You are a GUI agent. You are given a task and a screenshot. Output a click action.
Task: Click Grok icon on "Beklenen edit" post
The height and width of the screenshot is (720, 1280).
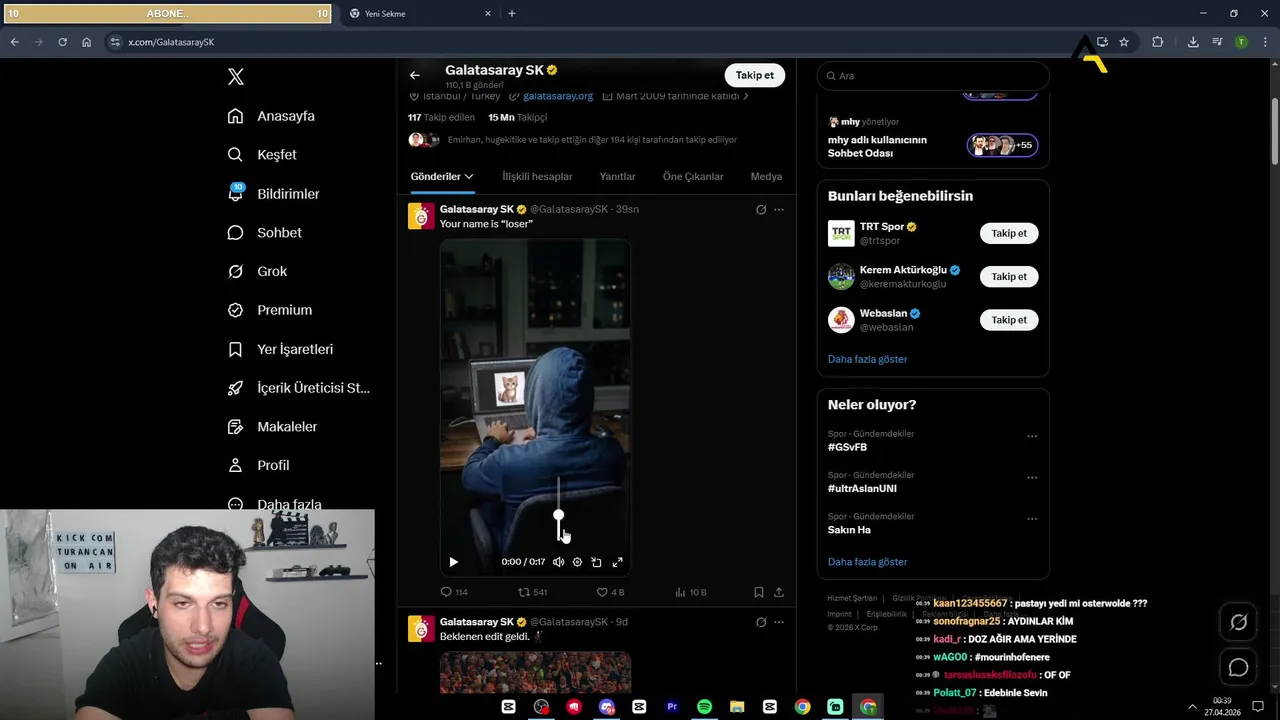pyautogui.click(x=761, y=622)
